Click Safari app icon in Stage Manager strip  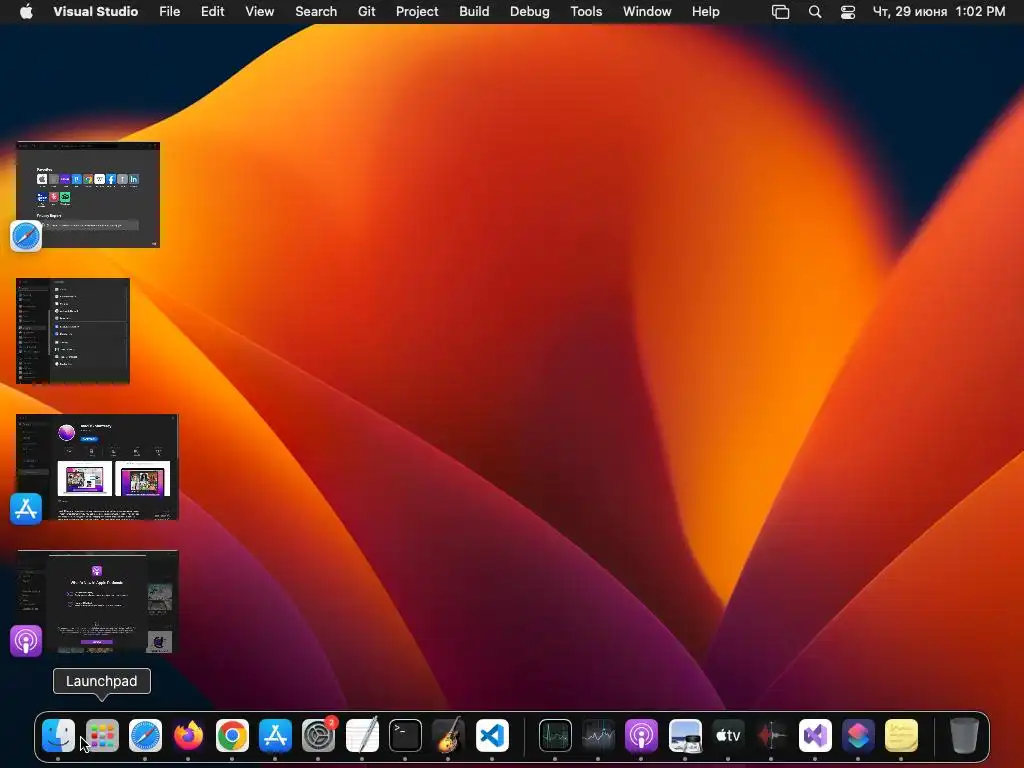pos(26,236)
